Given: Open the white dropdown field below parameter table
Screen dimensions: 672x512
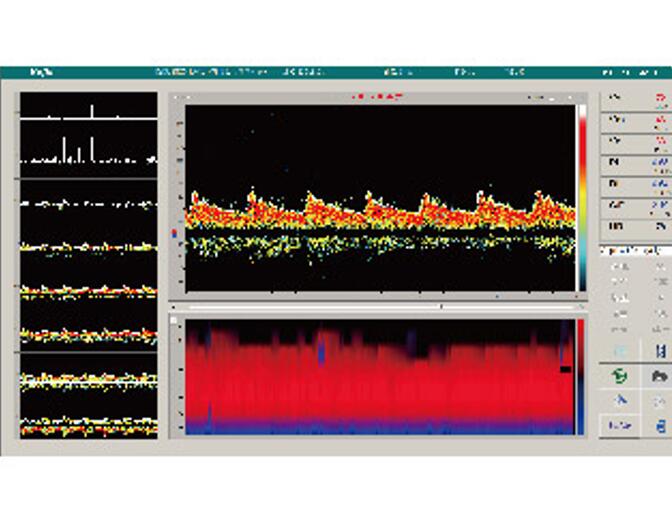Looking at the screenshot, I should click(x=634, y=248).
